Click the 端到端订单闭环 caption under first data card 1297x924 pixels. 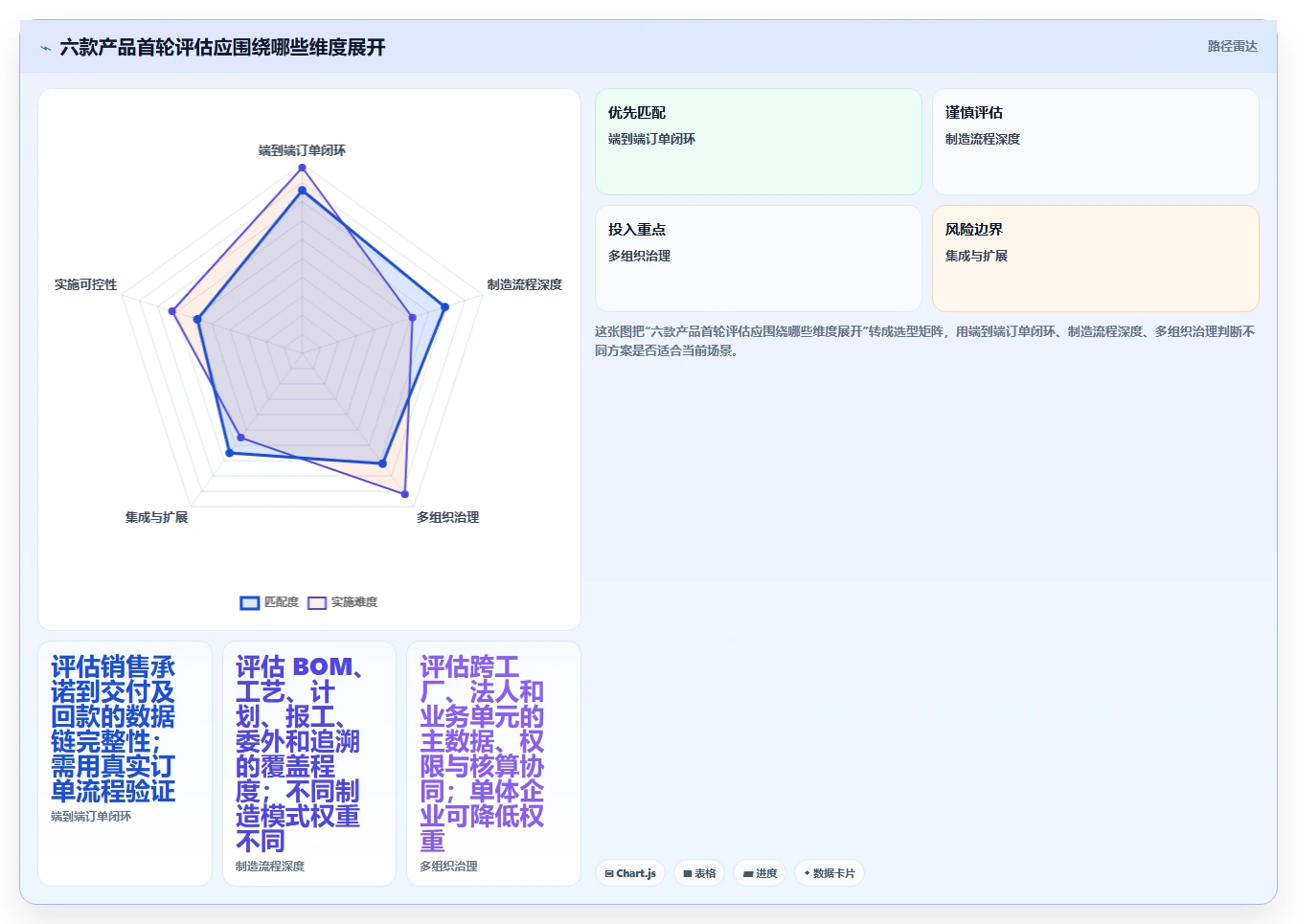[91, 817]
